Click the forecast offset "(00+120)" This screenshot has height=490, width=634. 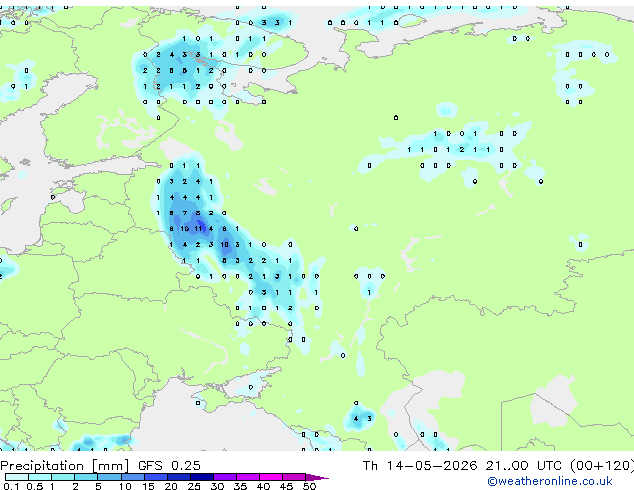pyautogui.click(x=602, y=466)
